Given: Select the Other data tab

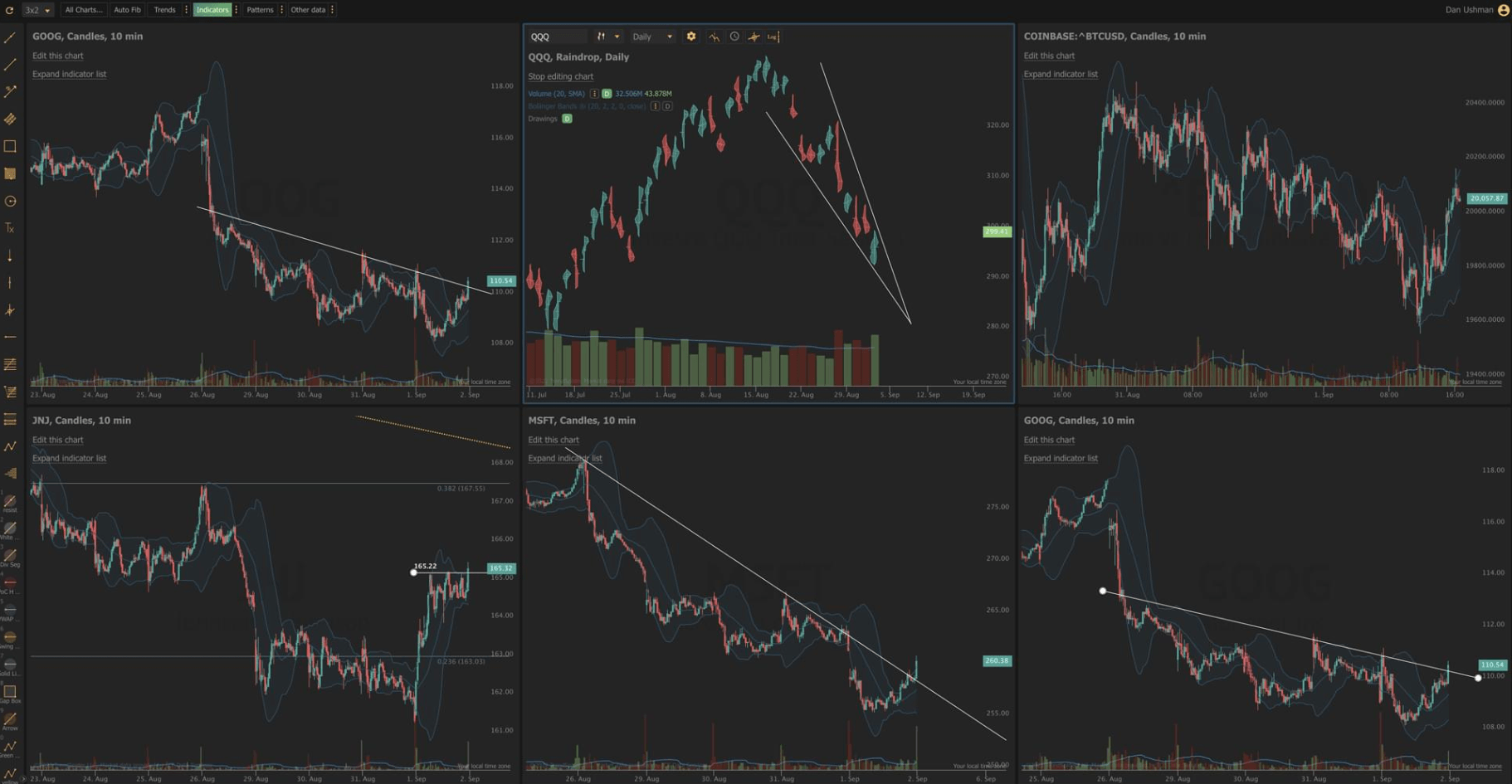Looking at the screenshot, I should click(308, 10).
